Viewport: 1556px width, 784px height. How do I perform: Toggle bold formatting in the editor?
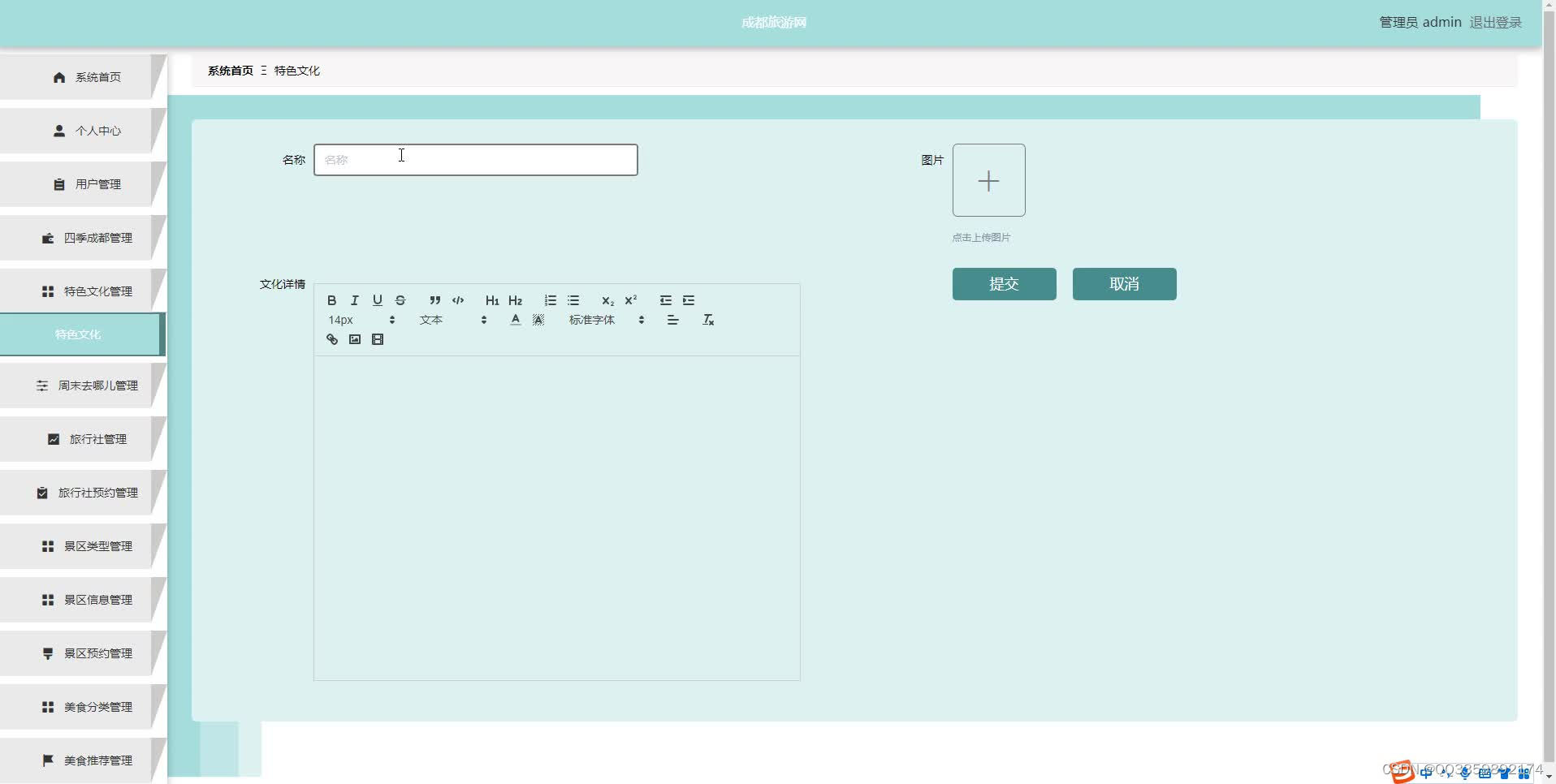click(x=331, y=300)
